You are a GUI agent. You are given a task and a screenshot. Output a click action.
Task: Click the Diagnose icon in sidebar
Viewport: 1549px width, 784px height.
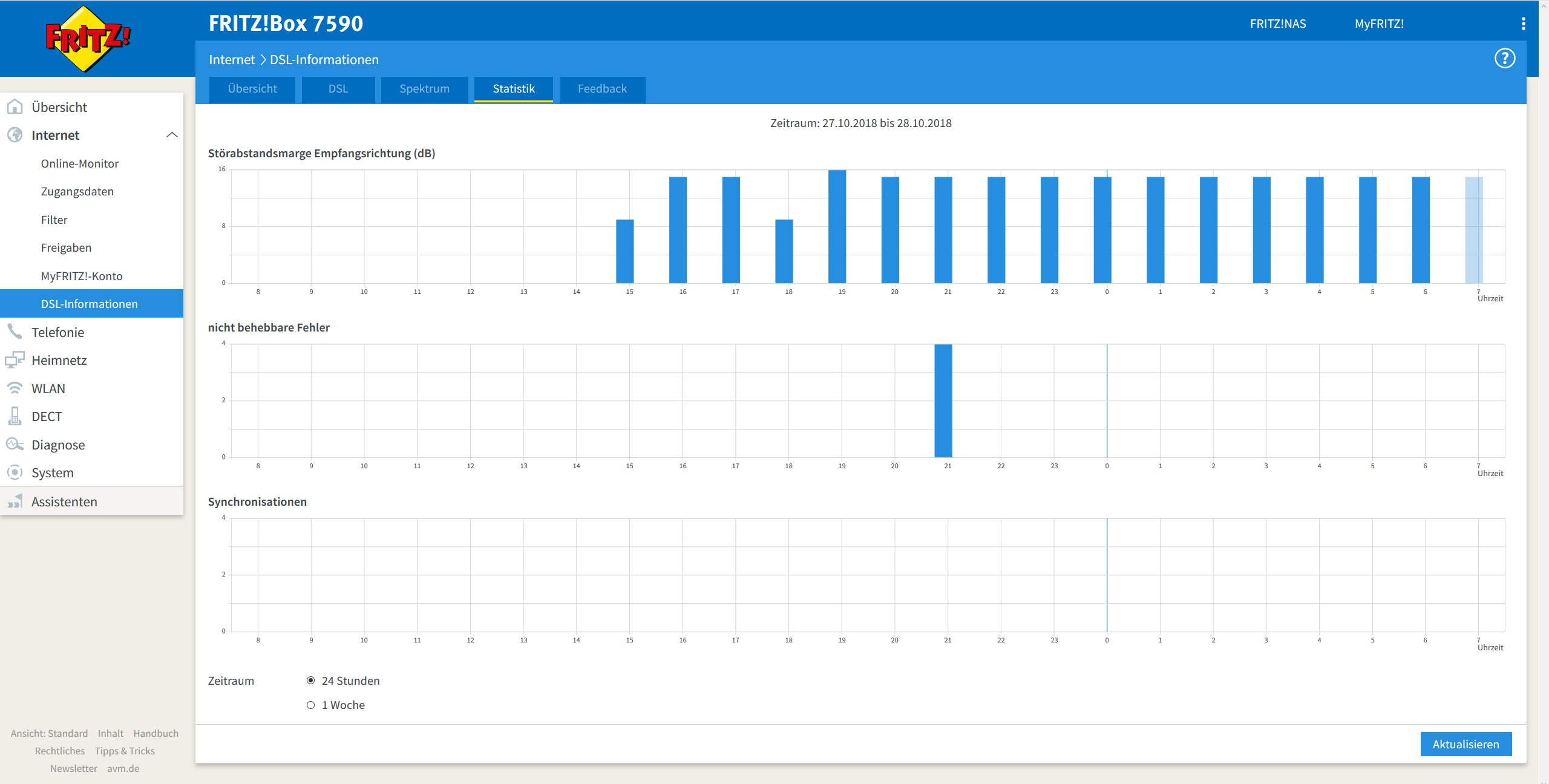point(15,445)
